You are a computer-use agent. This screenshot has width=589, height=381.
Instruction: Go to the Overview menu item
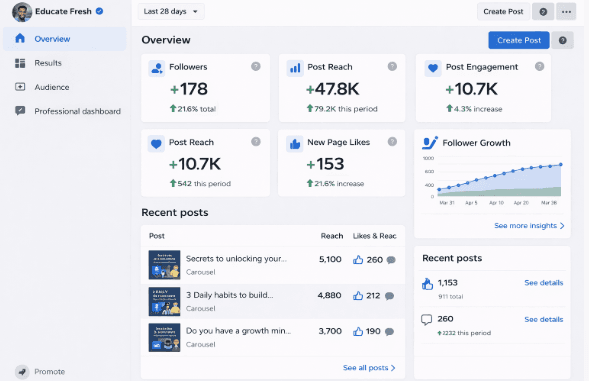(x=65, y=39)
